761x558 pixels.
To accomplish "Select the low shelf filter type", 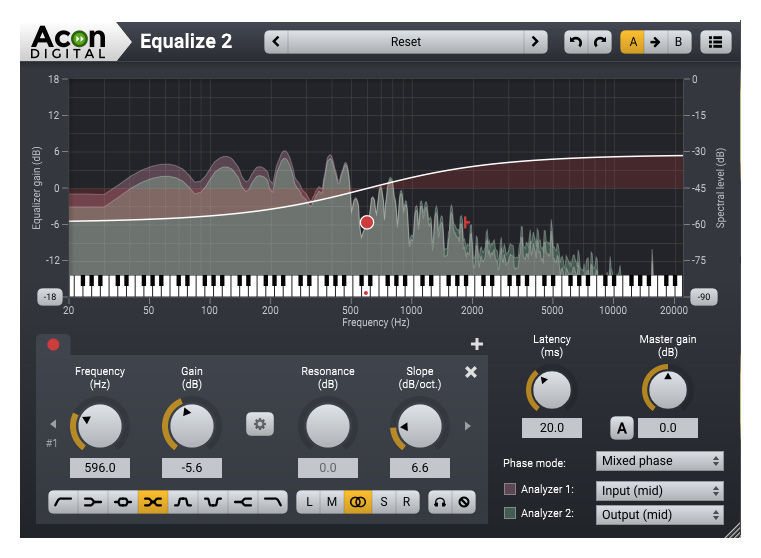I will coord(93,502).
